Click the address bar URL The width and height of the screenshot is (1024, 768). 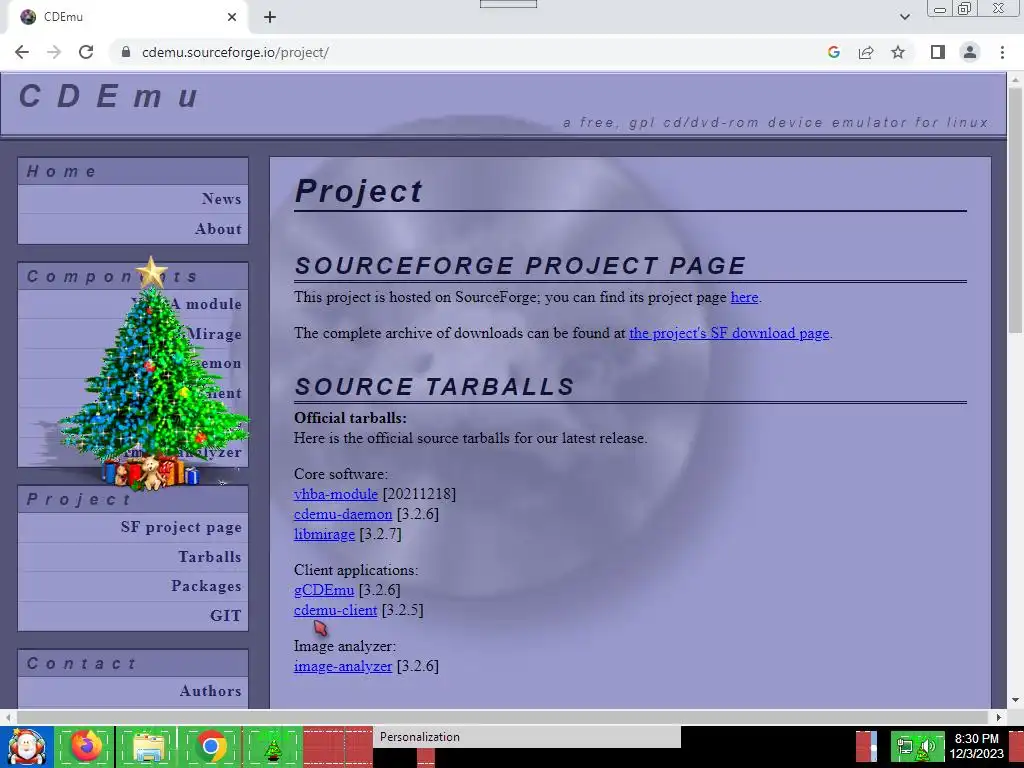click(235, 52)
